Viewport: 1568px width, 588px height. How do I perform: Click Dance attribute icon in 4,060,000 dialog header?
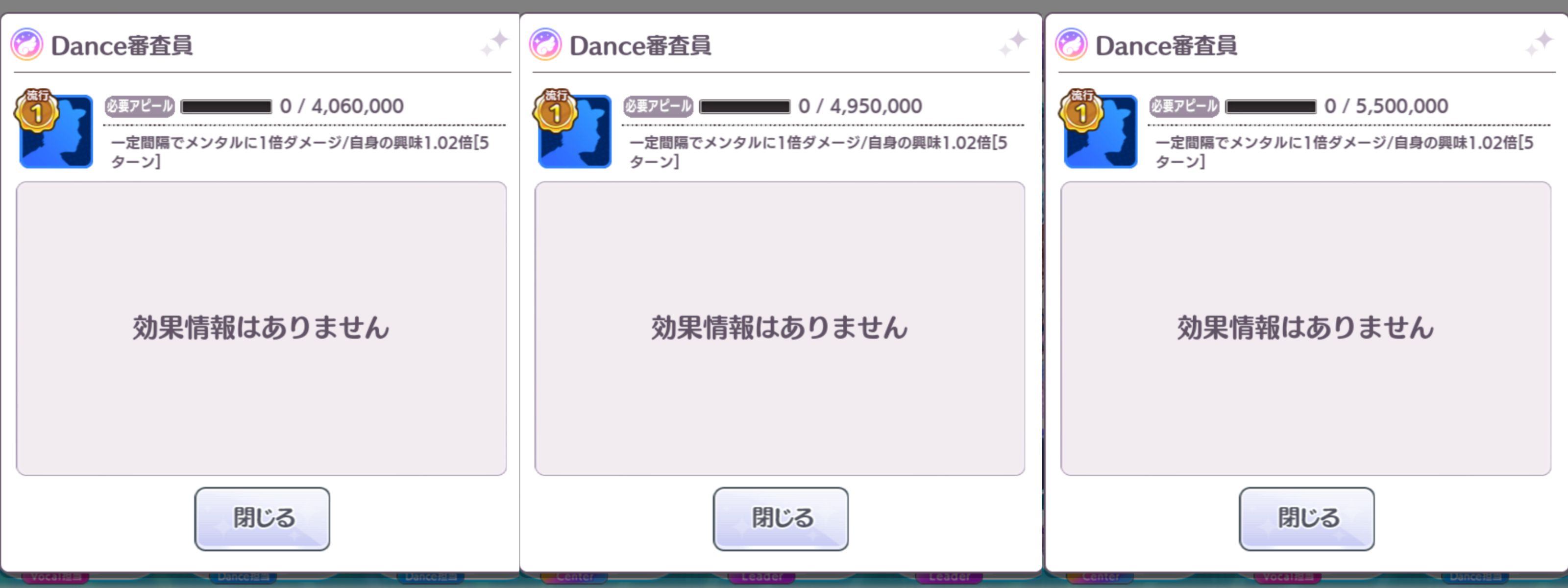27,45
